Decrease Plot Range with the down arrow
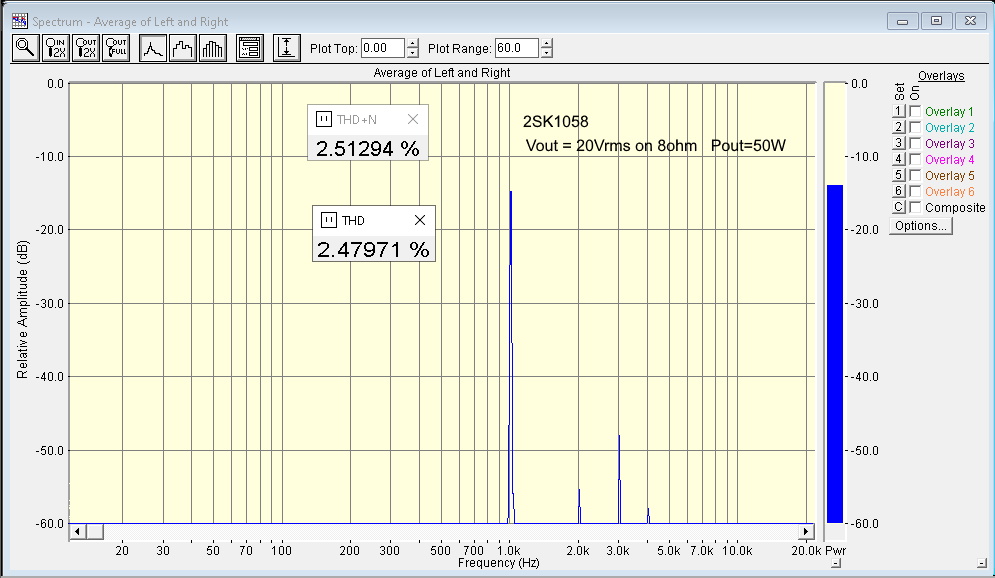This screenshot has height=578, width=995. (x=546, y=53)
